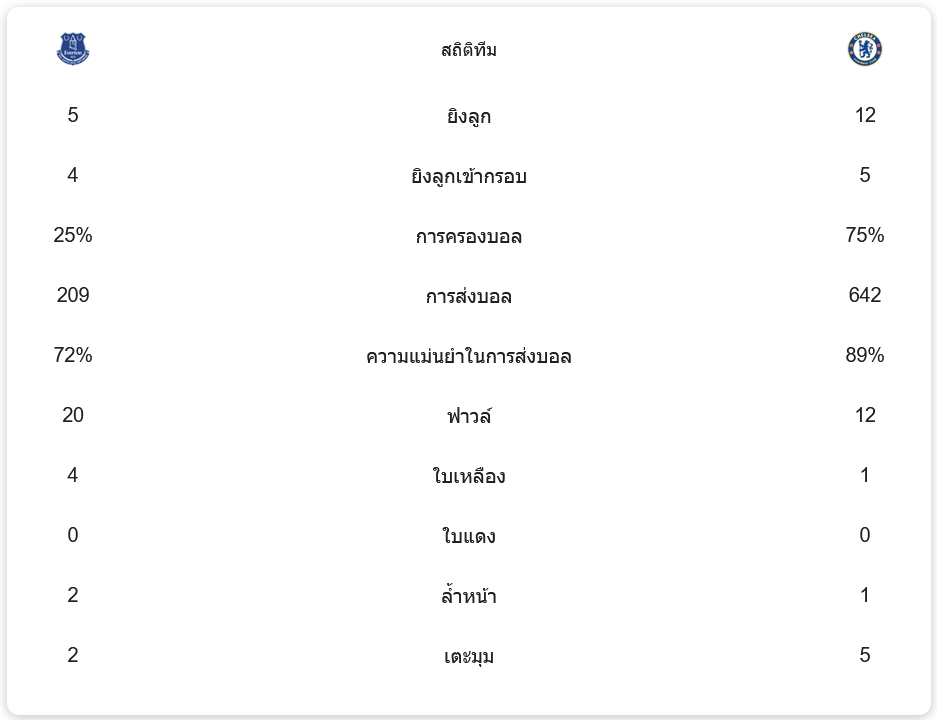Image resolution: width=937 pixels, height=720 pixels.
Task: Select Everton's 20 fouls value
Action: pos(73,415)
